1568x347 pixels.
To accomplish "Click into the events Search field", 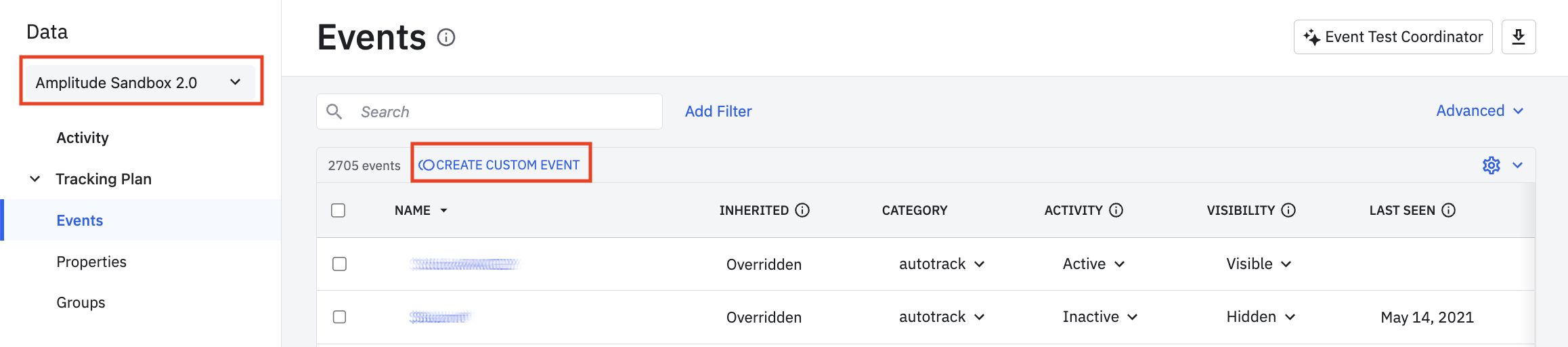I will point(501,111).
